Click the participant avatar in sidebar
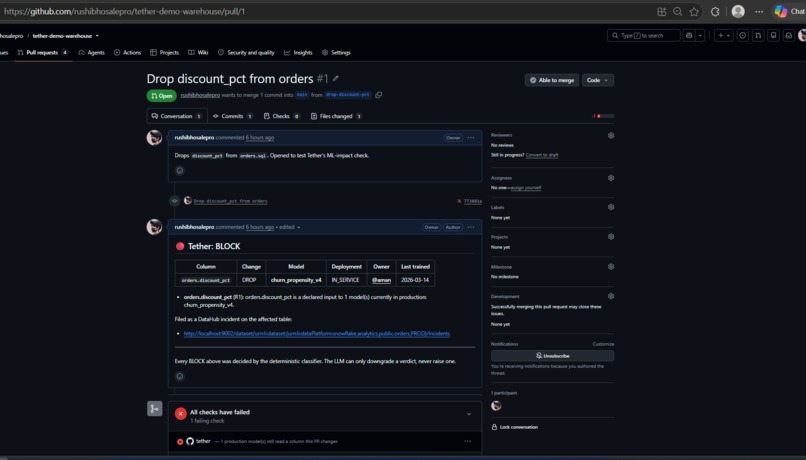806x460 pixels. tap(496, 406)
